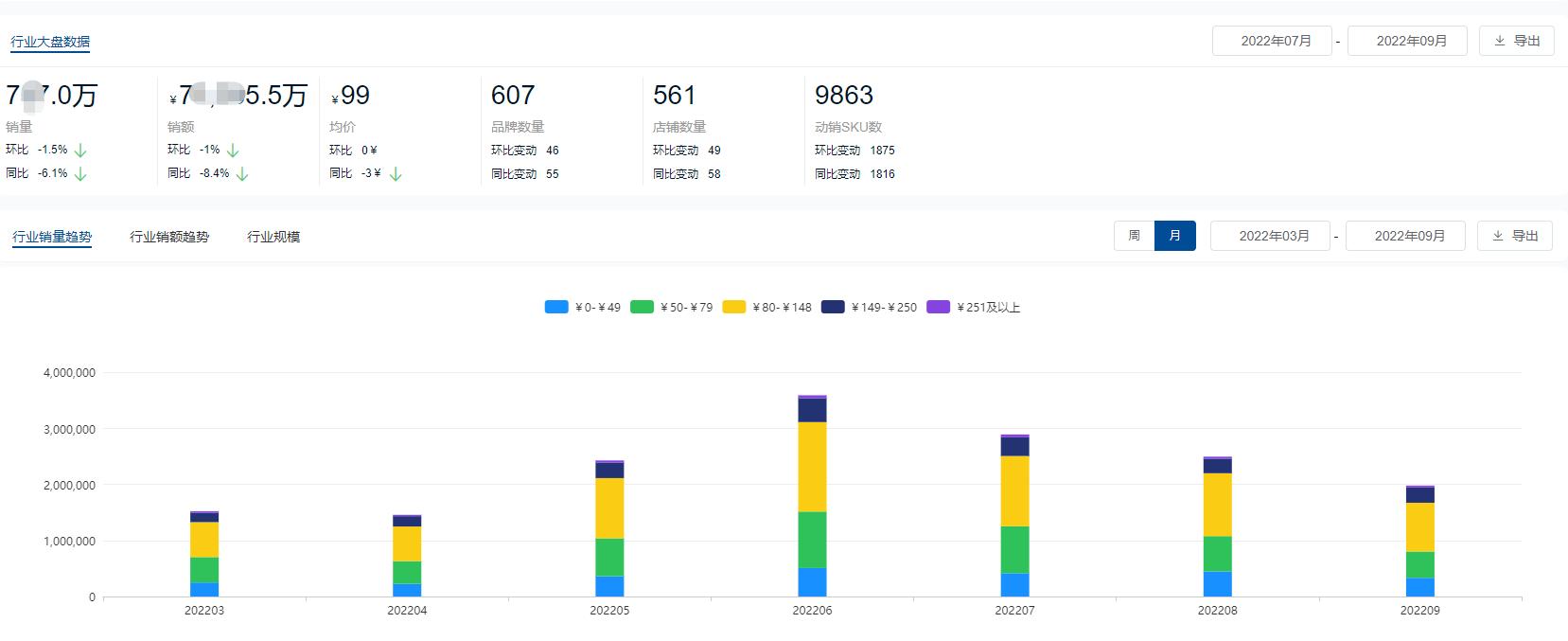
Task: Click the 9863 active SKU value
Action: click(844, 96)
